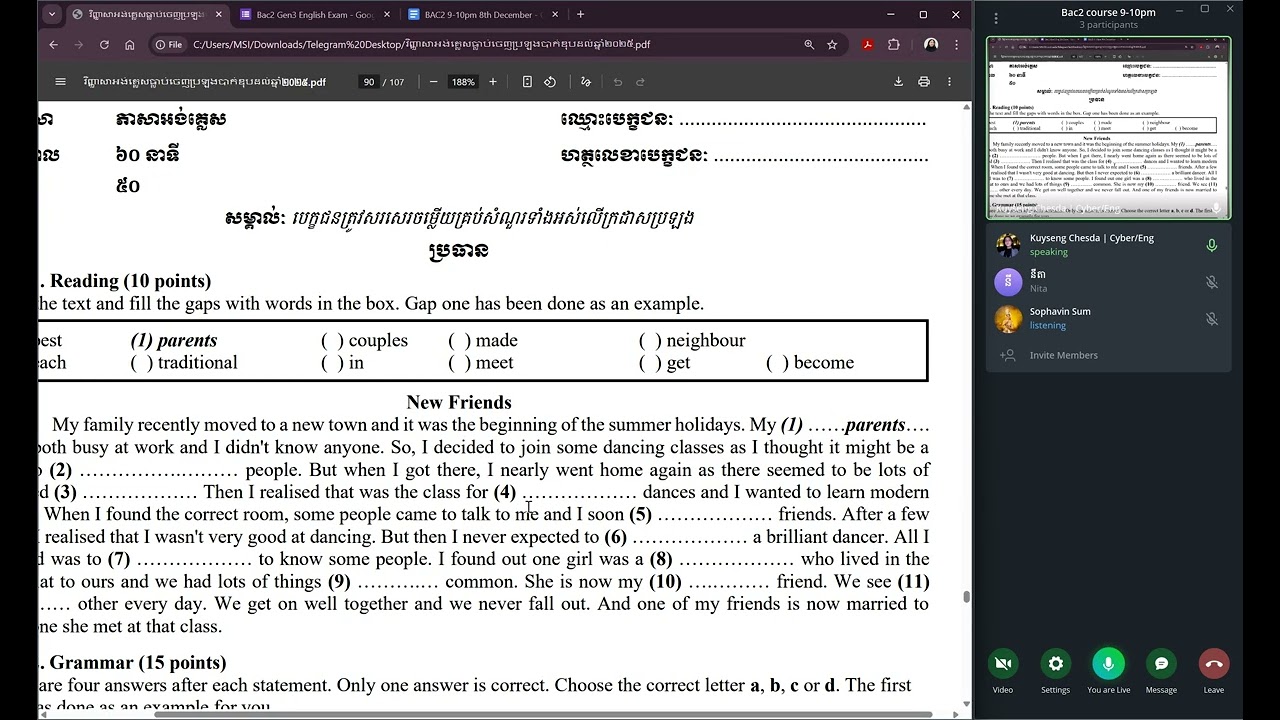Viewport: 1280px width, 720px height.
Task: Open the browser home page
Action: click(130, 45)
